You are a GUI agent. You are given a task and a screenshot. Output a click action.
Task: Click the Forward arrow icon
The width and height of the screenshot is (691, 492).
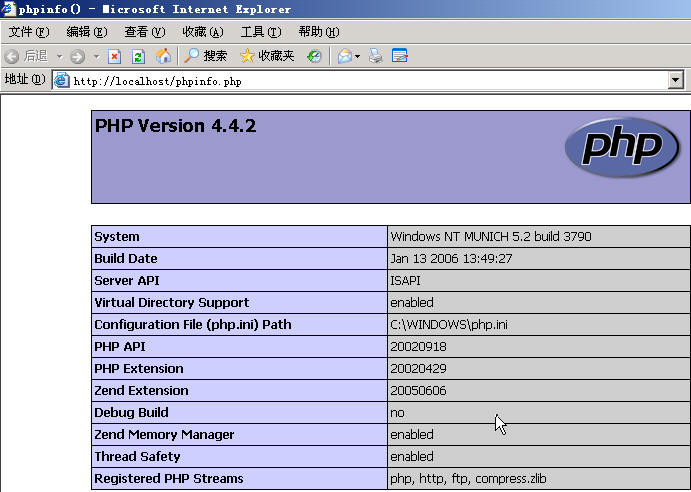click(x=78, y=56)
